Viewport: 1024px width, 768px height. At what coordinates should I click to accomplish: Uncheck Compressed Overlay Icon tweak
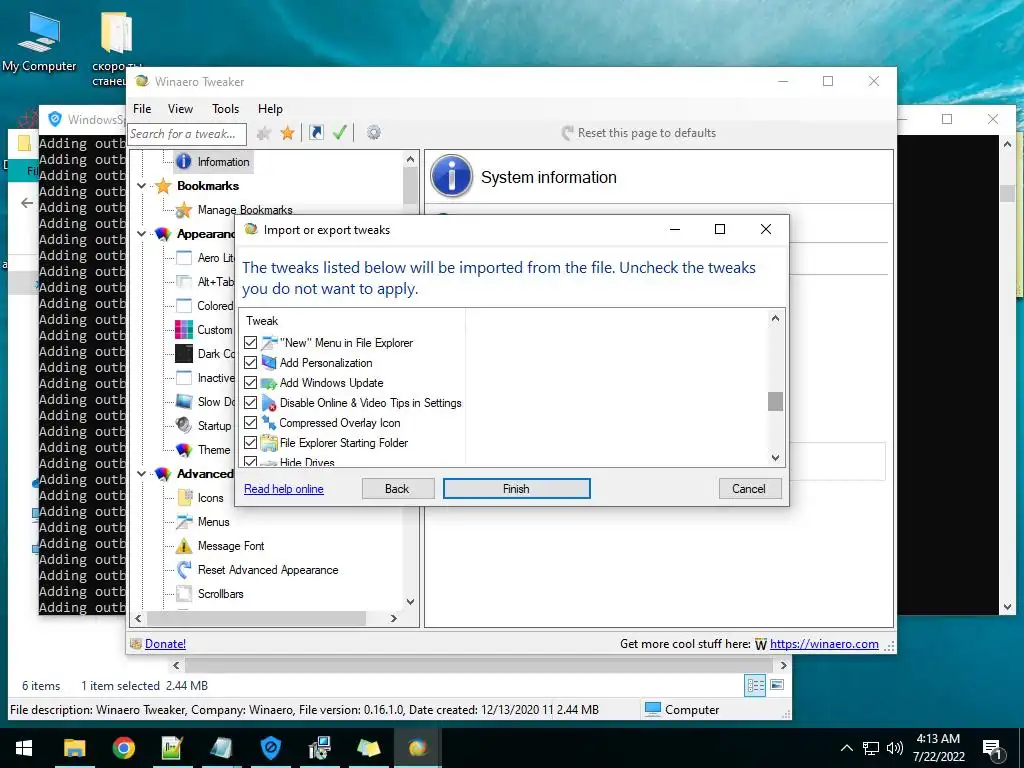251,423
